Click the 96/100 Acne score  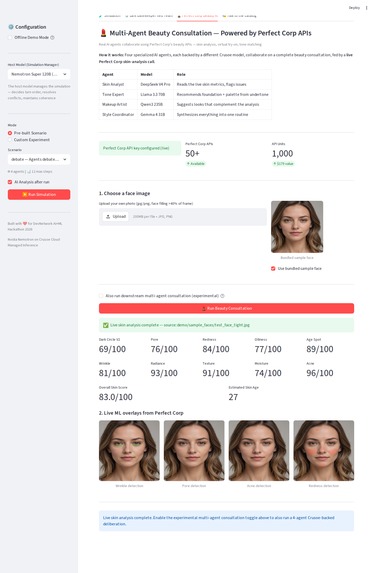pyautogui.click(x=320, y=373)
